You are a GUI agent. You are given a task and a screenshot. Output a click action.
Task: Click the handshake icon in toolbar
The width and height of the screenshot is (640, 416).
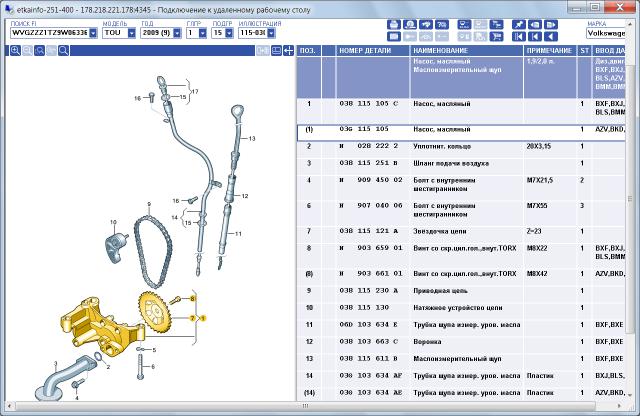coord(426,24)
